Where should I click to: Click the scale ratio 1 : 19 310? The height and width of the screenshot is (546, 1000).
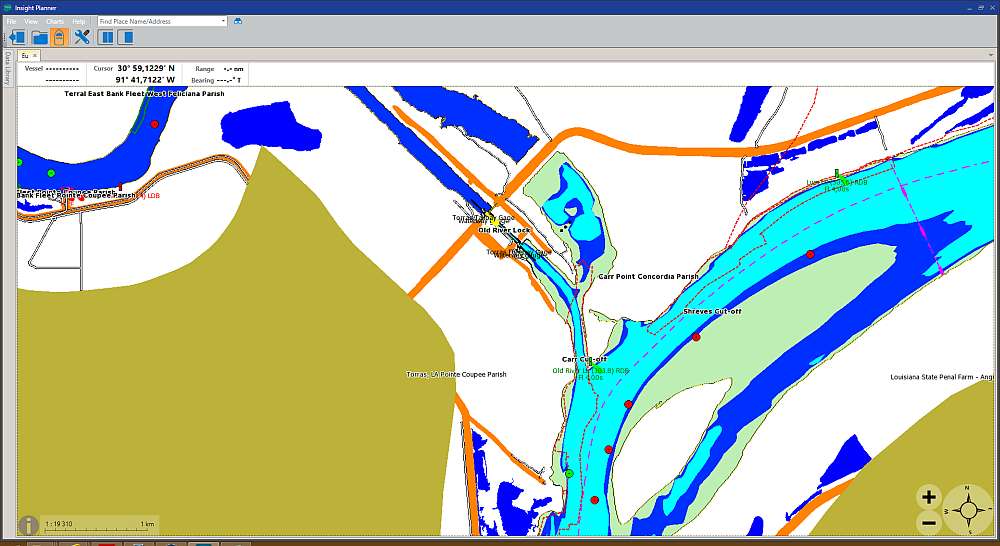59,524
